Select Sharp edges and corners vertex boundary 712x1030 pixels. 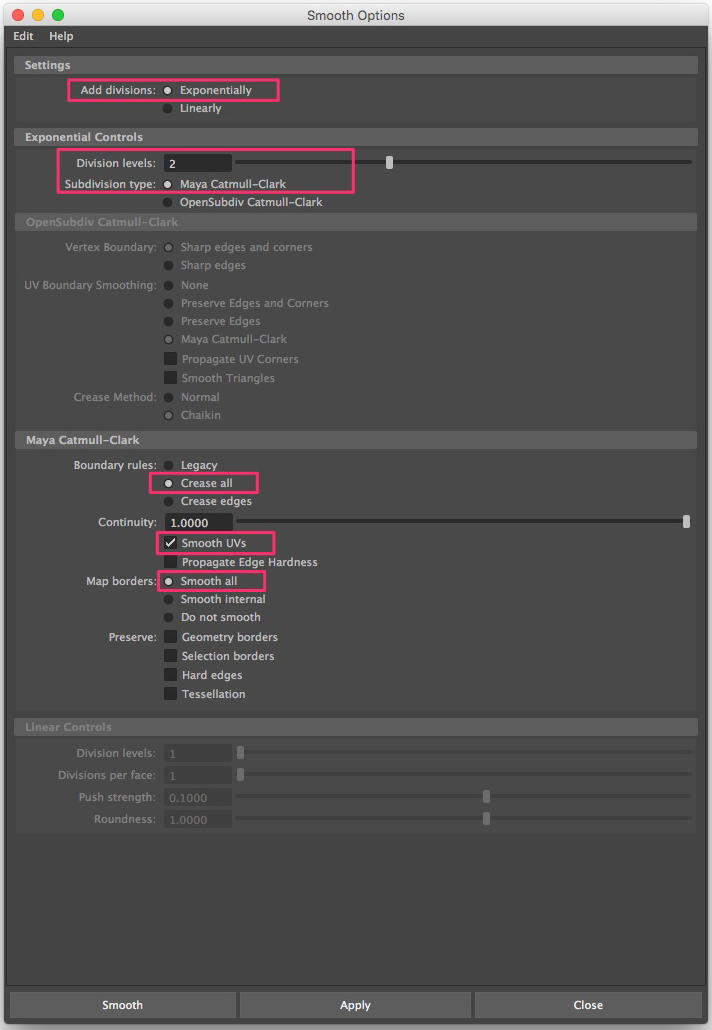coord(169,248)
